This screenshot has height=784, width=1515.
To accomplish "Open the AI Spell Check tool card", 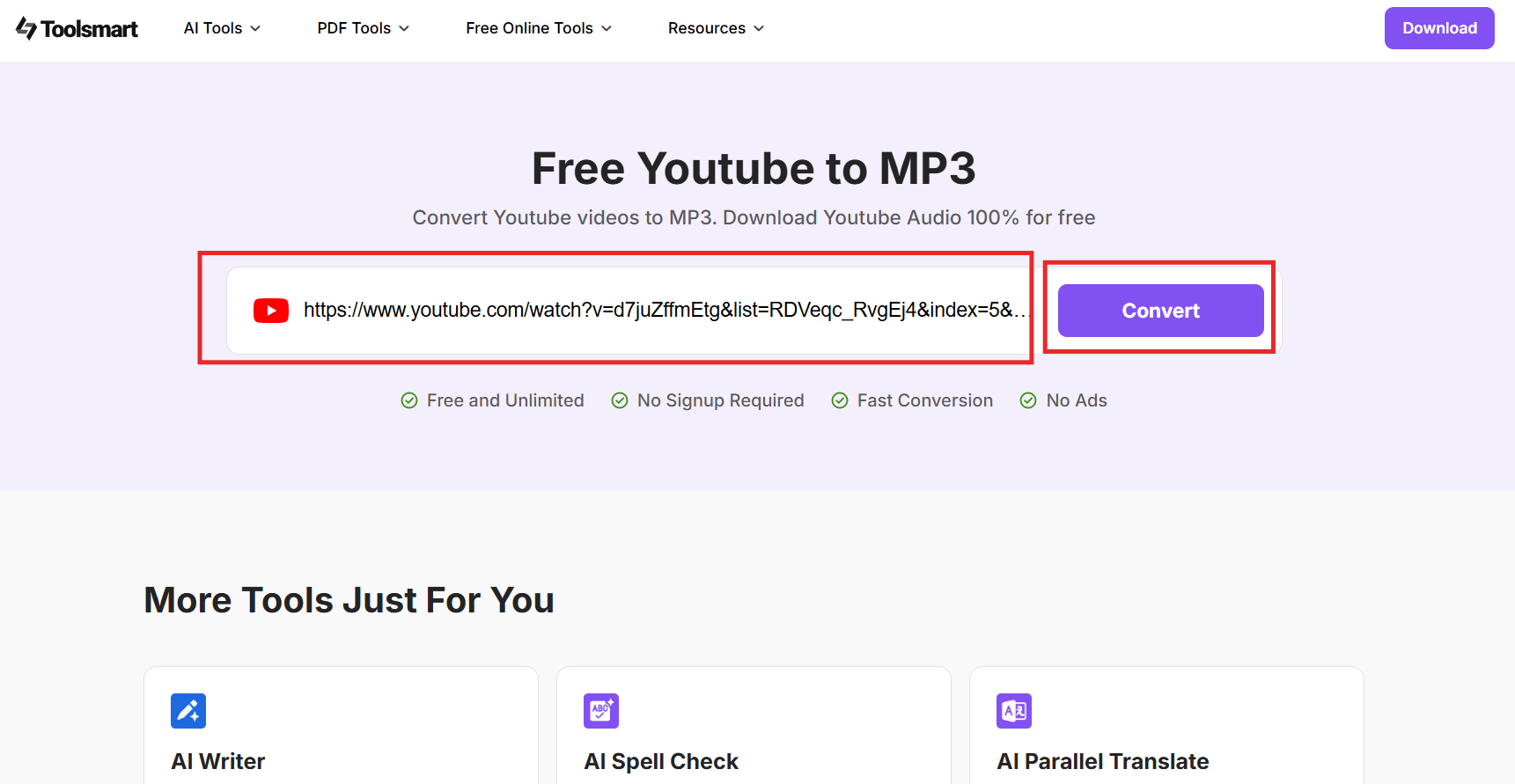I will click(754, 725).
